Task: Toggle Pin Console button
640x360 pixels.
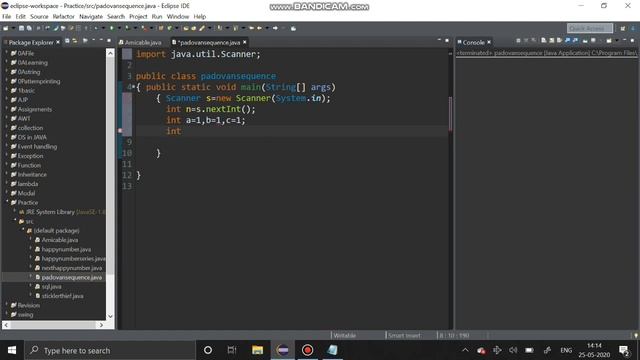Action: pyautogui.click(x=585, y=40)
